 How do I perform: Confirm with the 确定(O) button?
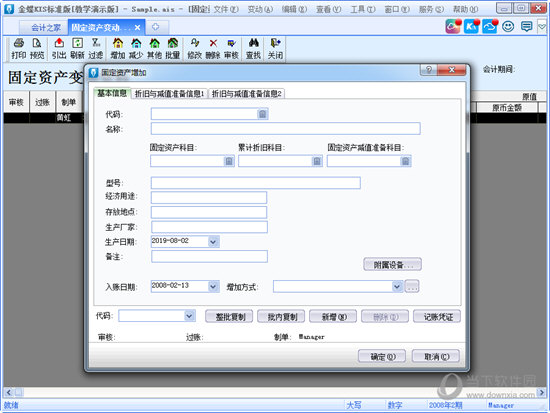point(382,357)
